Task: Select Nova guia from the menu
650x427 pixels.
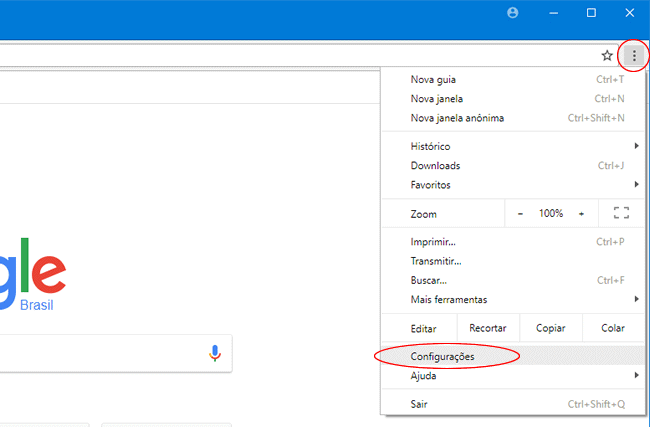Action: [x=433, y=80]
